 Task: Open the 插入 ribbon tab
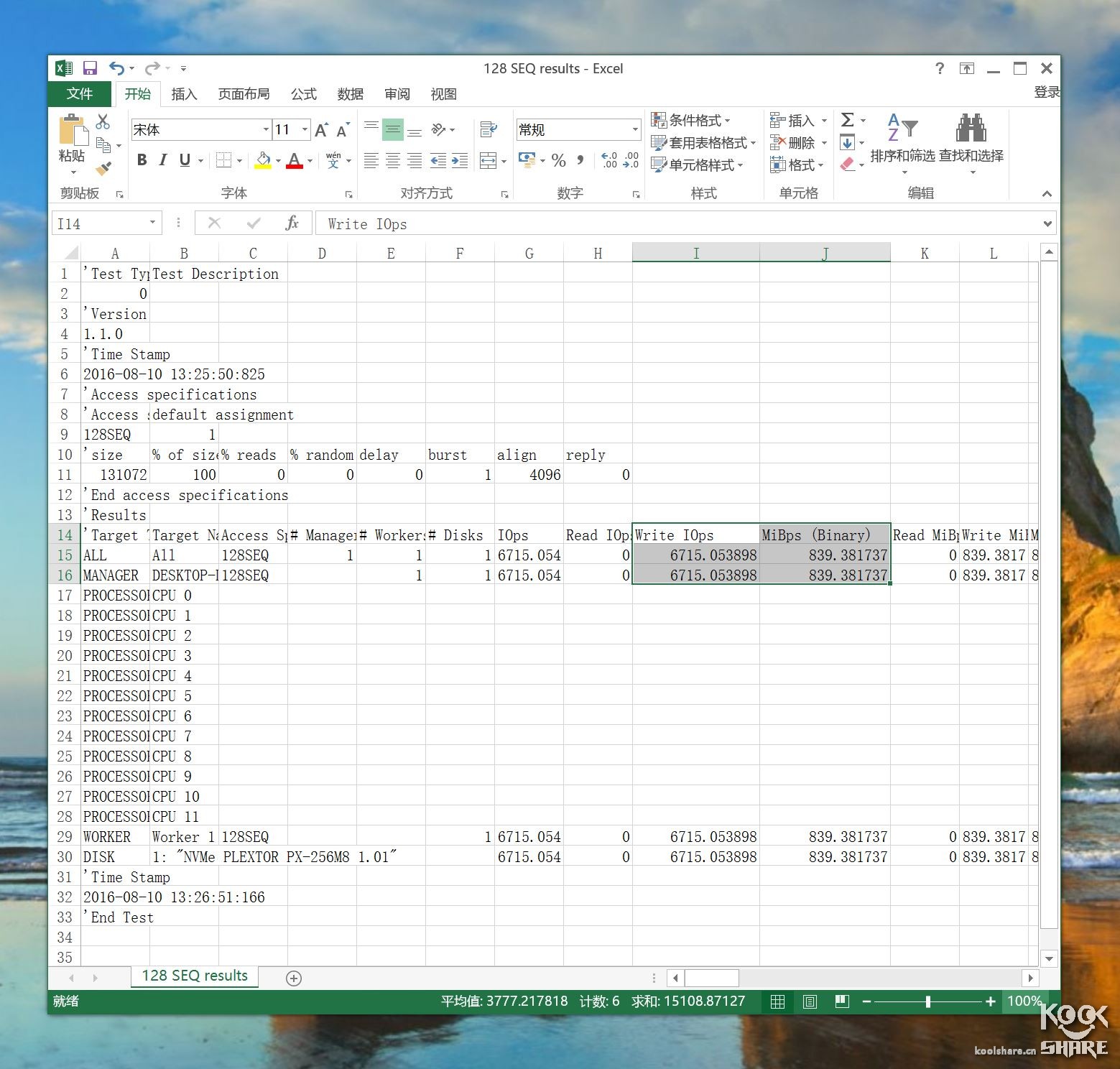(184, 94)
